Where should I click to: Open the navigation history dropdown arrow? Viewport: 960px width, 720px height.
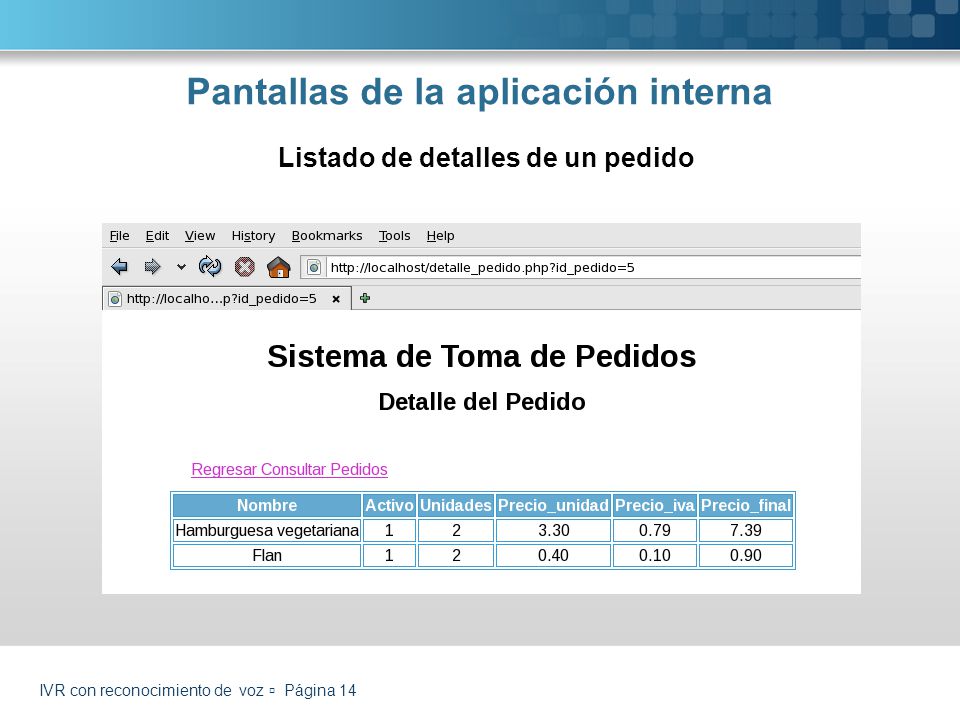pos(181,267)
